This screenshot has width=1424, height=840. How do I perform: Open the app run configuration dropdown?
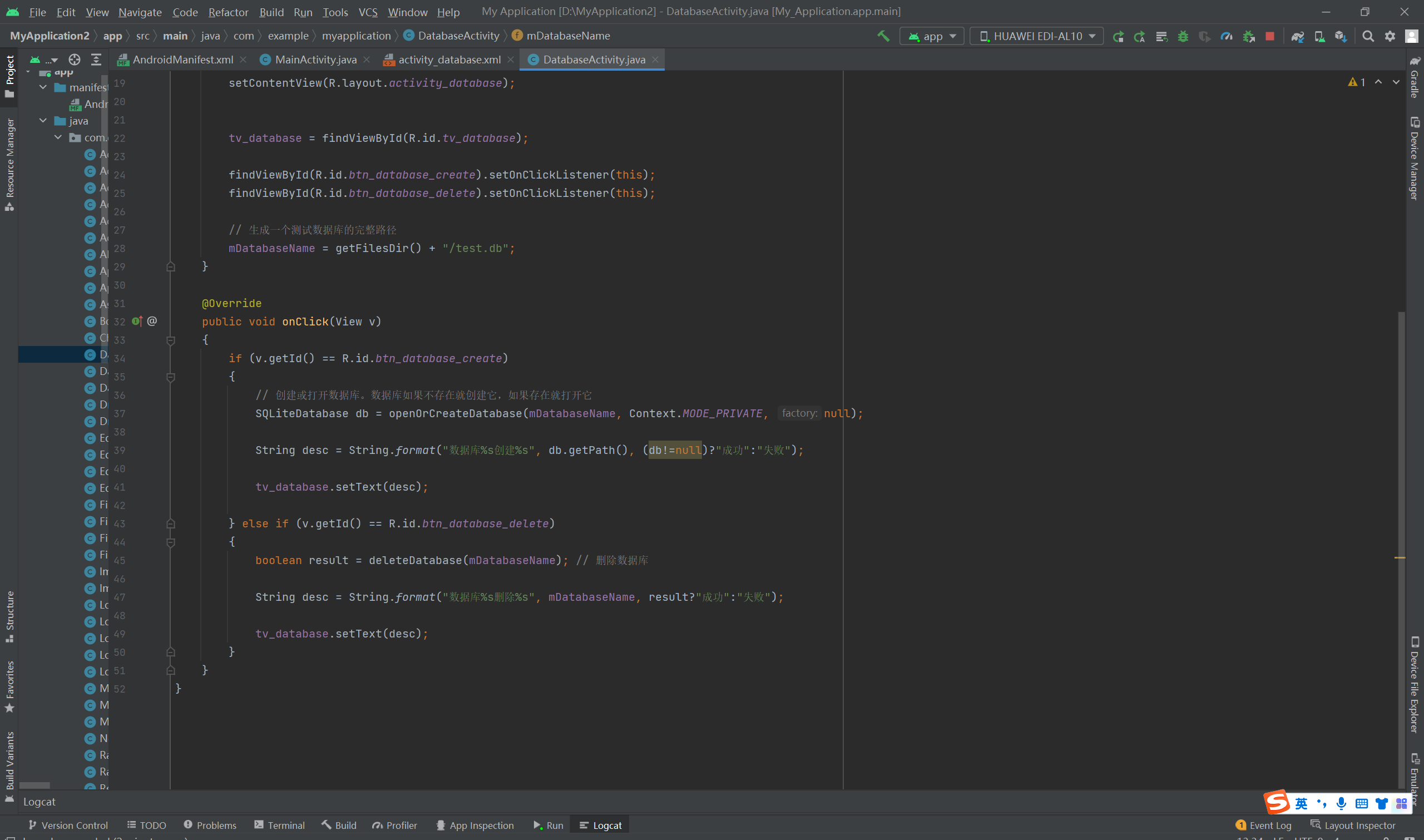click(932, 36)
